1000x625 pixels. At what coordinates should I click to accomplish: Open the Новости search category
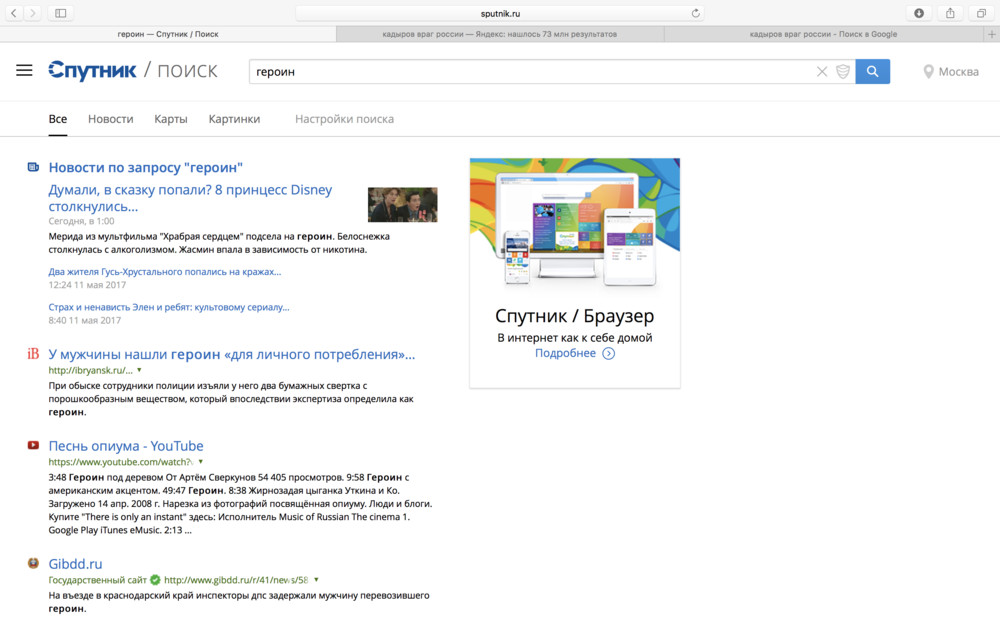pos(111,119)
